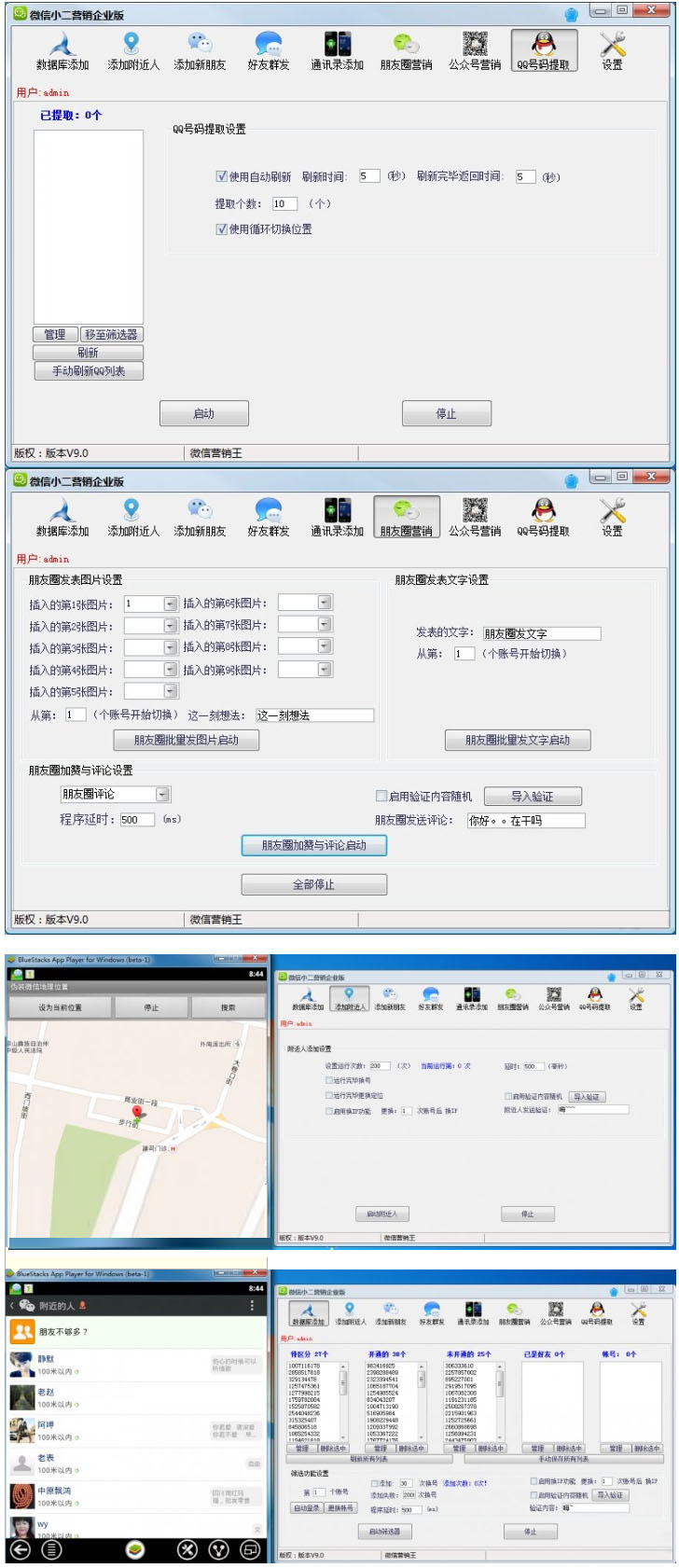Click 朋友圈批量发图片启动 button

[x=186, y=740]
